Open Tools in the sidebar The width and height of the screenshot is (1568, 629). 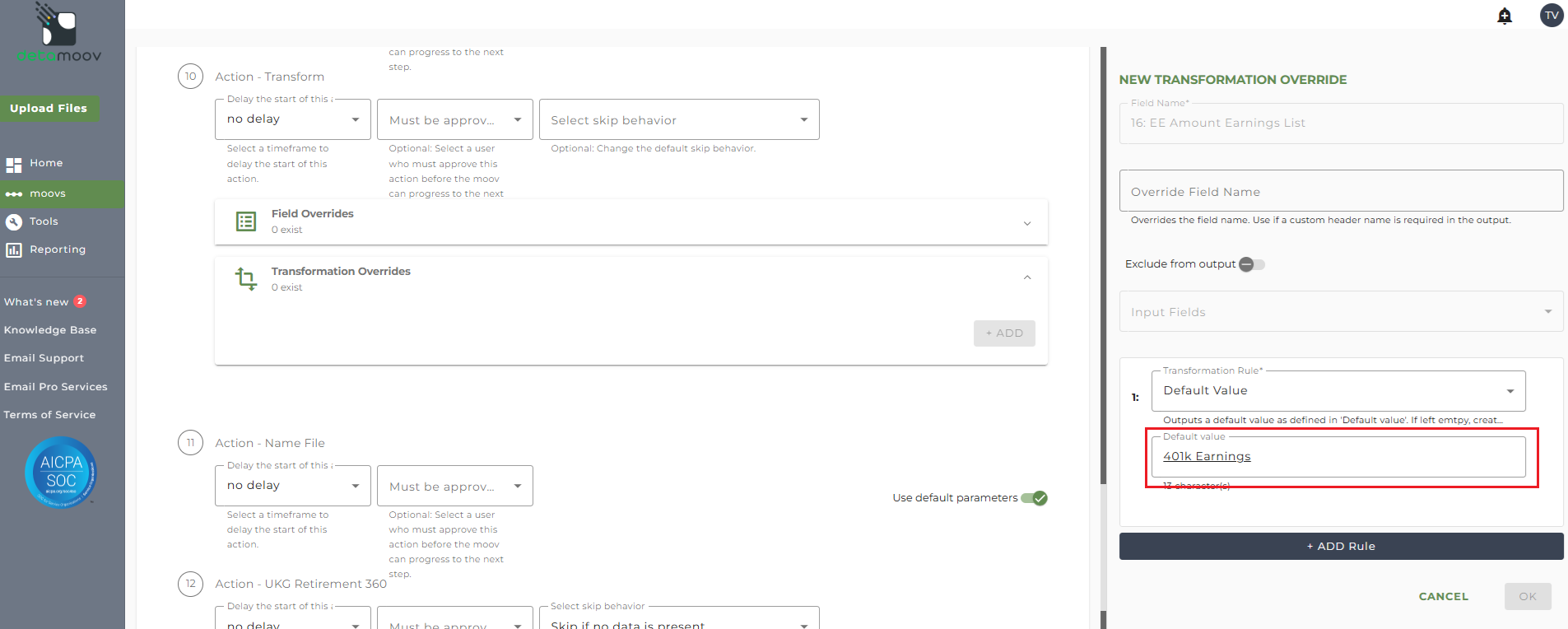44,221
